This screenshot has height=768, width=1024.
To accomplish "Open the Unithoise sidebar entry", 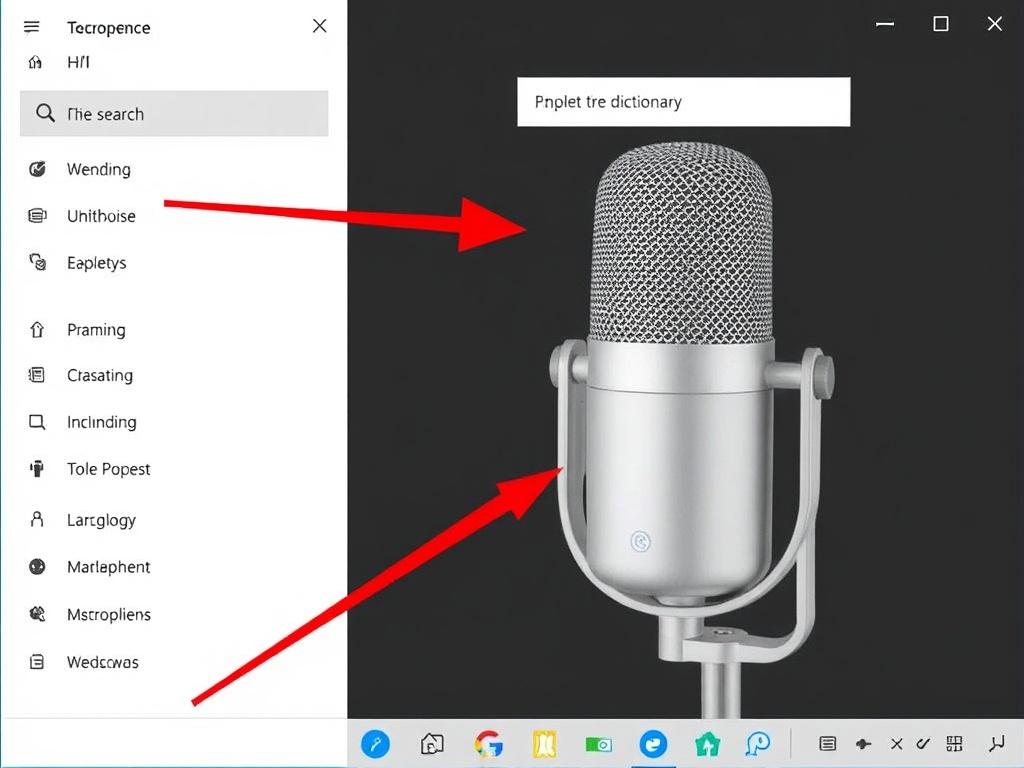I will [x=100, y=216].
